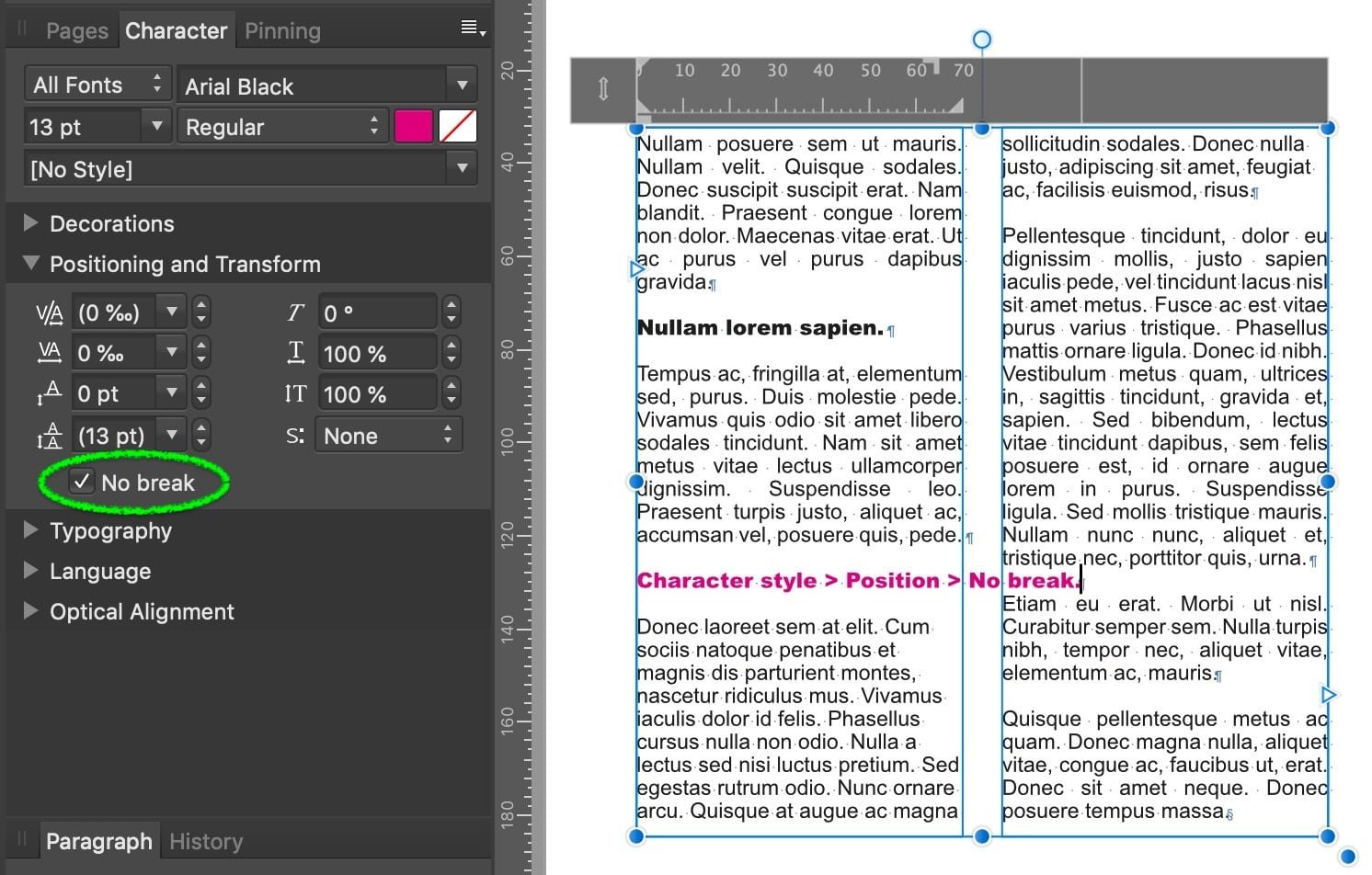The image size is (1372, 875).
Task: Click the overflow triangle on the right text frame
Action: [1328, 695]
